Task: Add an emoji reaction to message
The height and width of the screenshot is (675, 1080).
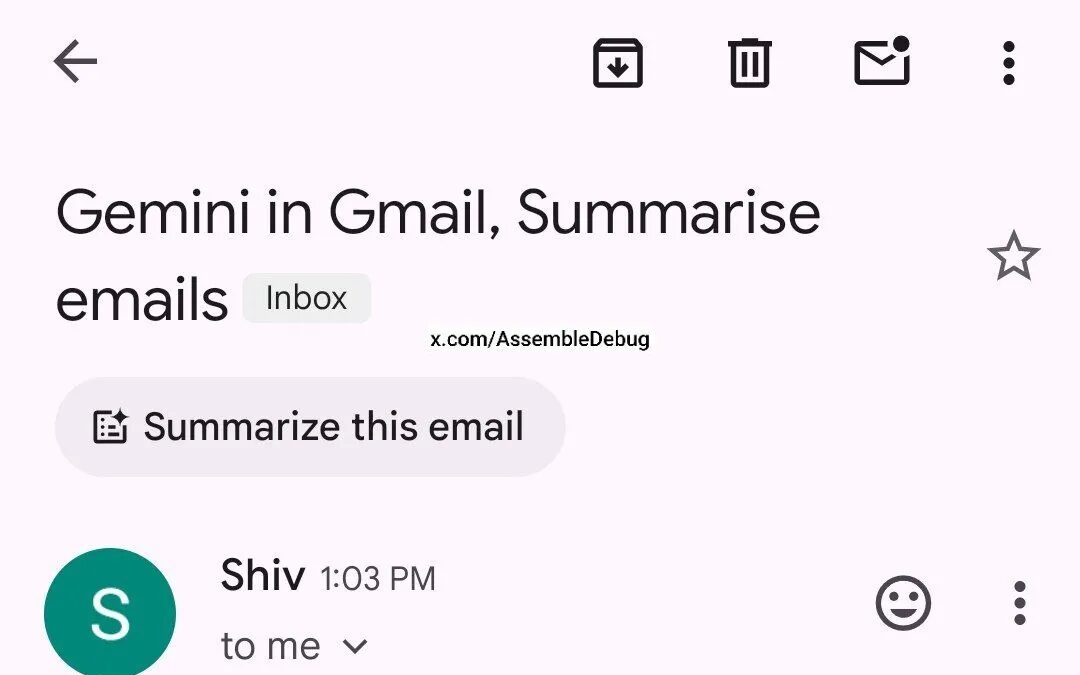Action: (x=903, y=603)
